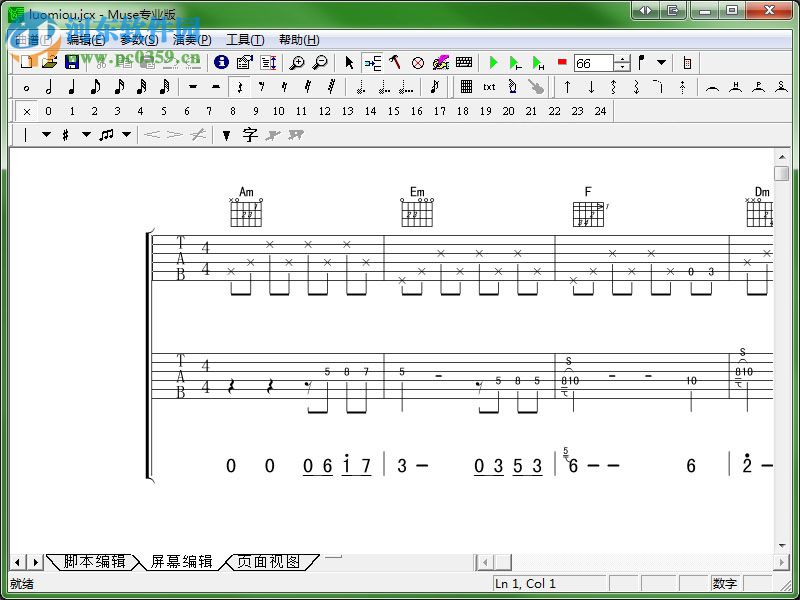Screen dimensions: 800x600
Task: Open the note grouping dropdown arrow
Action: pos(126,134)
